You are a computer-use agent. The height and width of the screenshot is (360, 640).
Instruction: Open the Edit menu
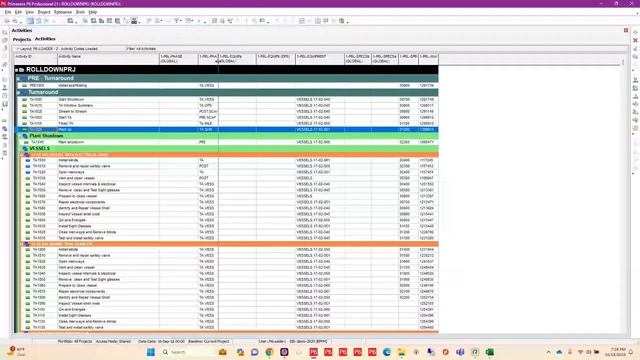(x=18, y=12)
